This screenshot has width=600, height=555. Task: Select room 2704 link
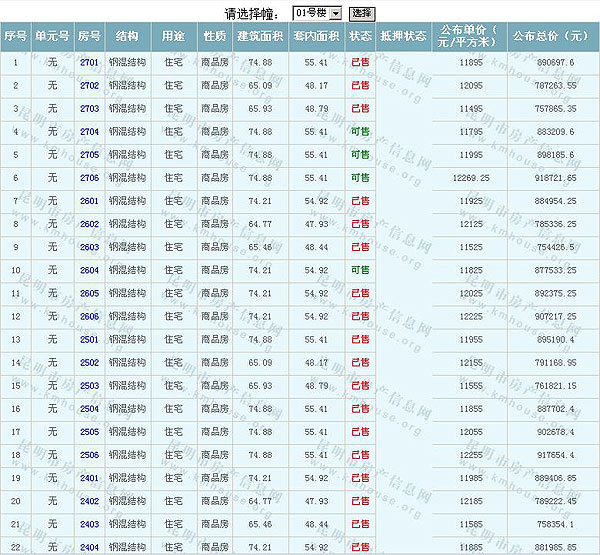tap(90, 132)
